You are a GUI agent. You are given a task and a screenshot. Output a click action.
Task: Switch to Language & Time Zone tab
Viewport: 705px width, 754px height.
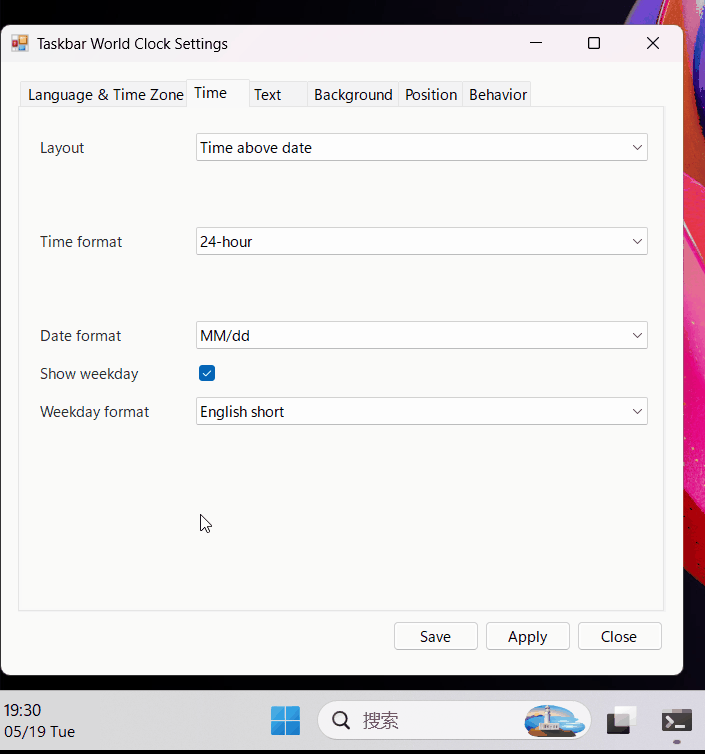[104, 94]
